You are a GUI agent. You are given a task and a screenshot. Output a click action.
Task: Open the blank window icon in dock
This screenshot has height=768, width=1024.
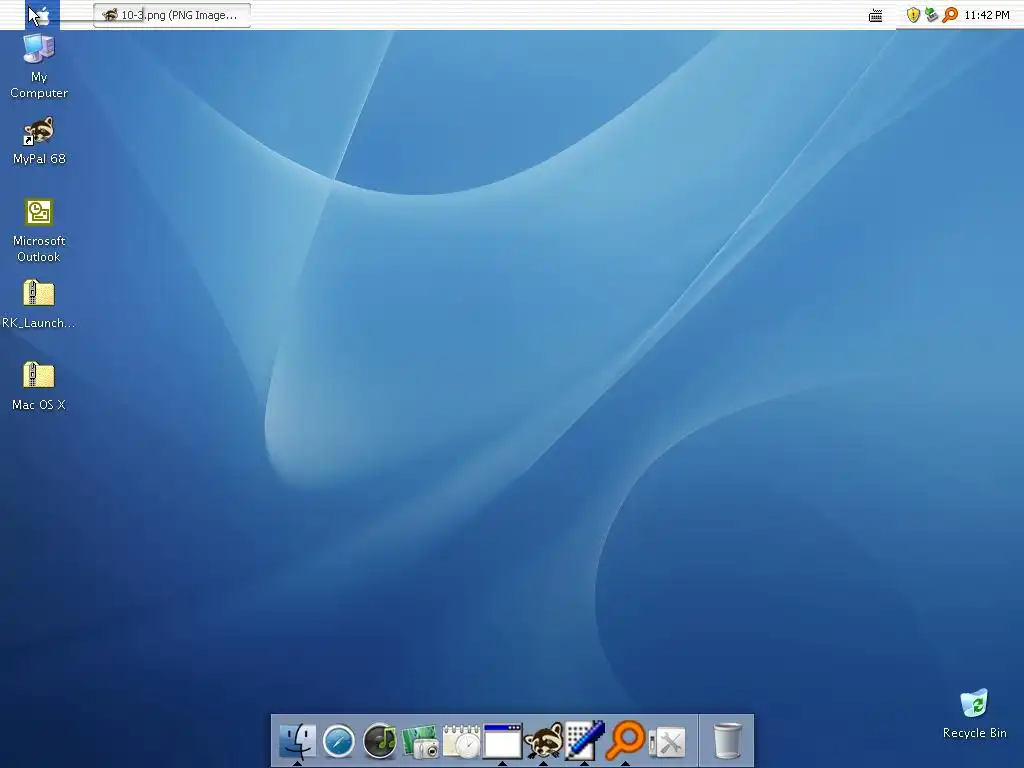pos(502,741)
